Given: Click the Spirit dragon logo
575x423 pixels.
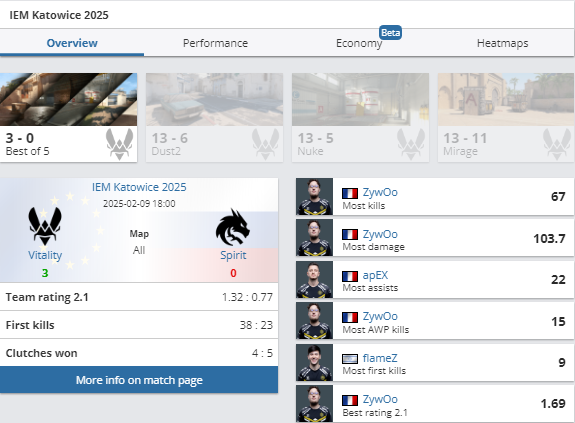Looking at the screenshot, I should (x=233, y=227).
